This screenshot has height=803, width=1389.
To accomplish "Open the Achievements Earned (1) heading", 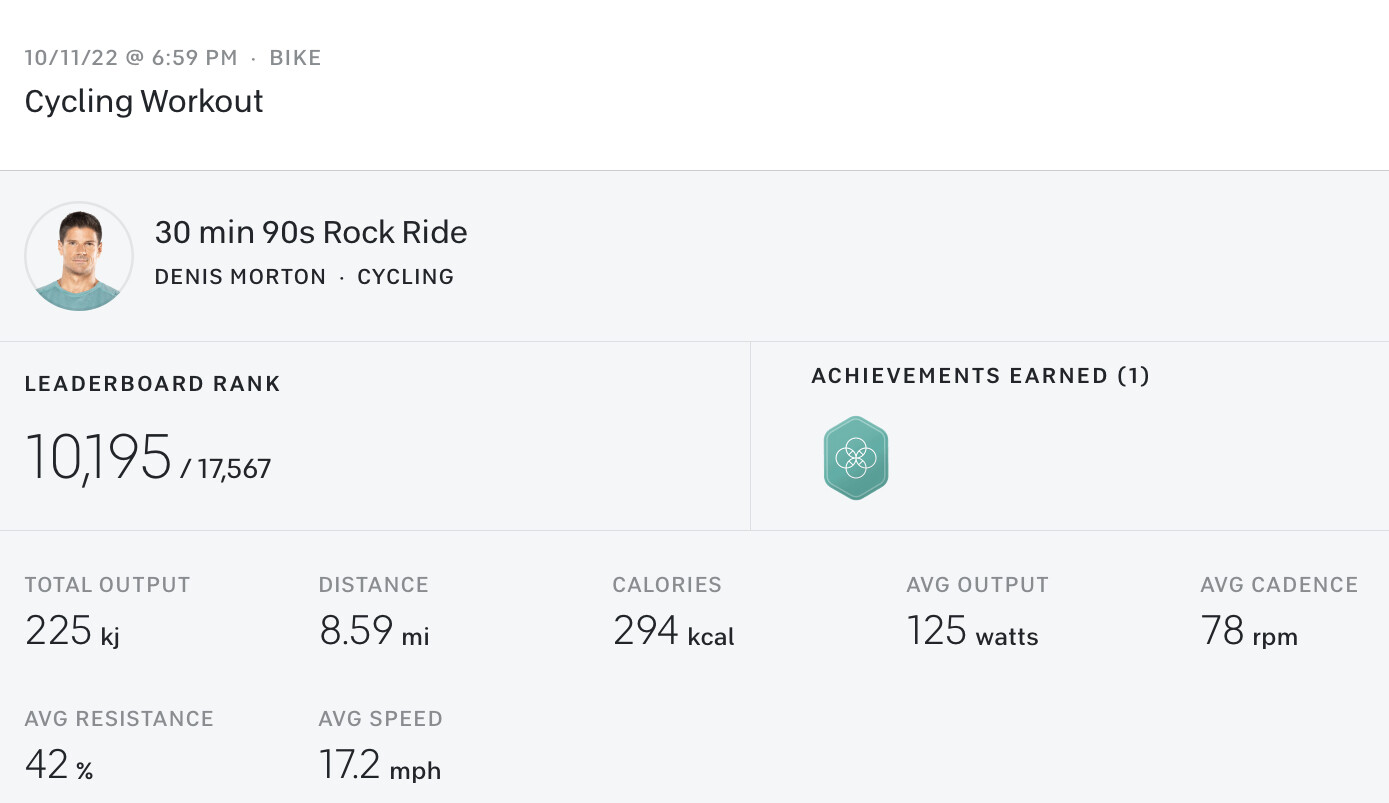I will (981, 376).
